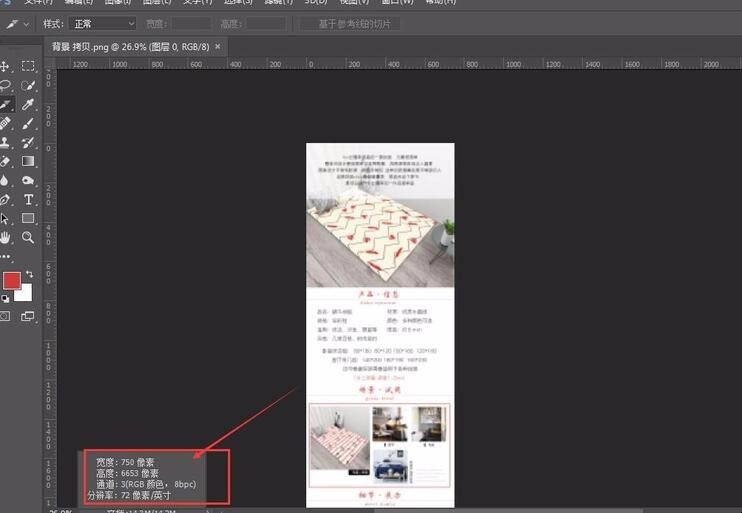This screenshot has height=513, width=742.
Task: Pick the Eyedropper tool
Action: pos(28,104)
